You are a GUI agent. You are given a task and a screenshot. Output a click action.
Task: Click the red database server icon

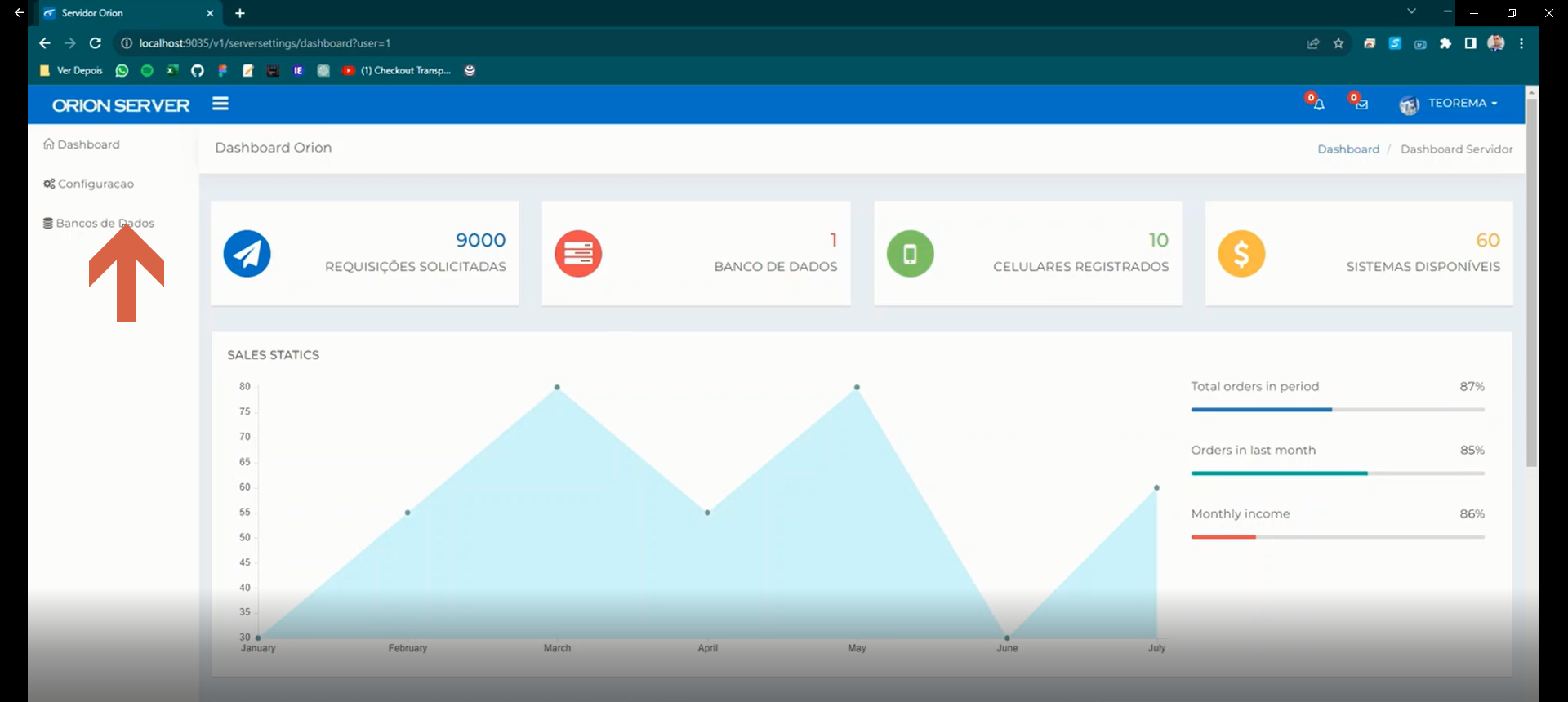tap(578, 254)
